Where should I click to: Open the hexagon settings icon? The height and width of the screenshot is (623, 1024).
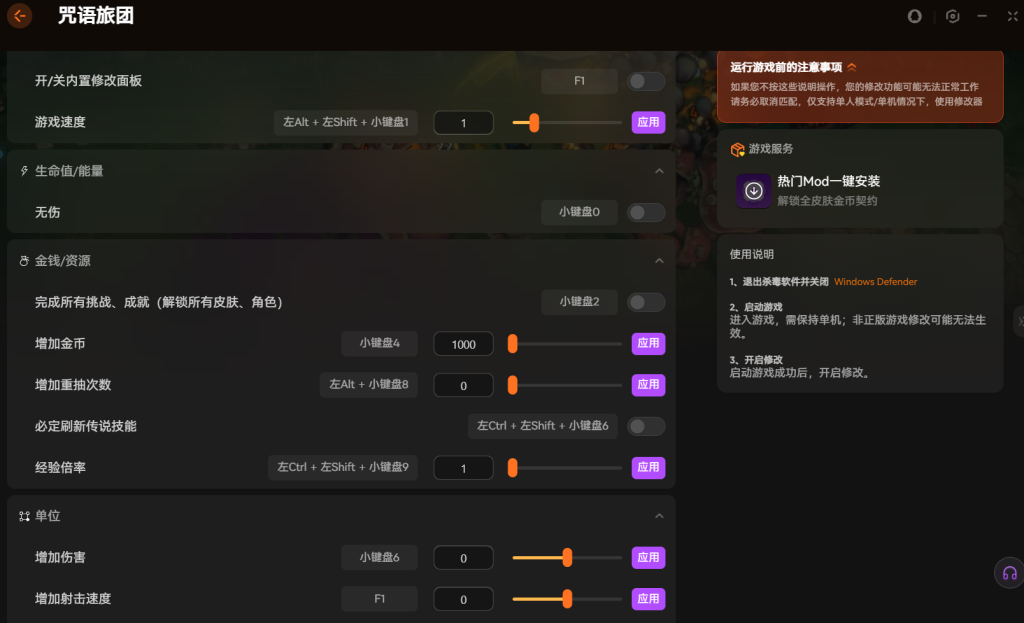(953, 16)
